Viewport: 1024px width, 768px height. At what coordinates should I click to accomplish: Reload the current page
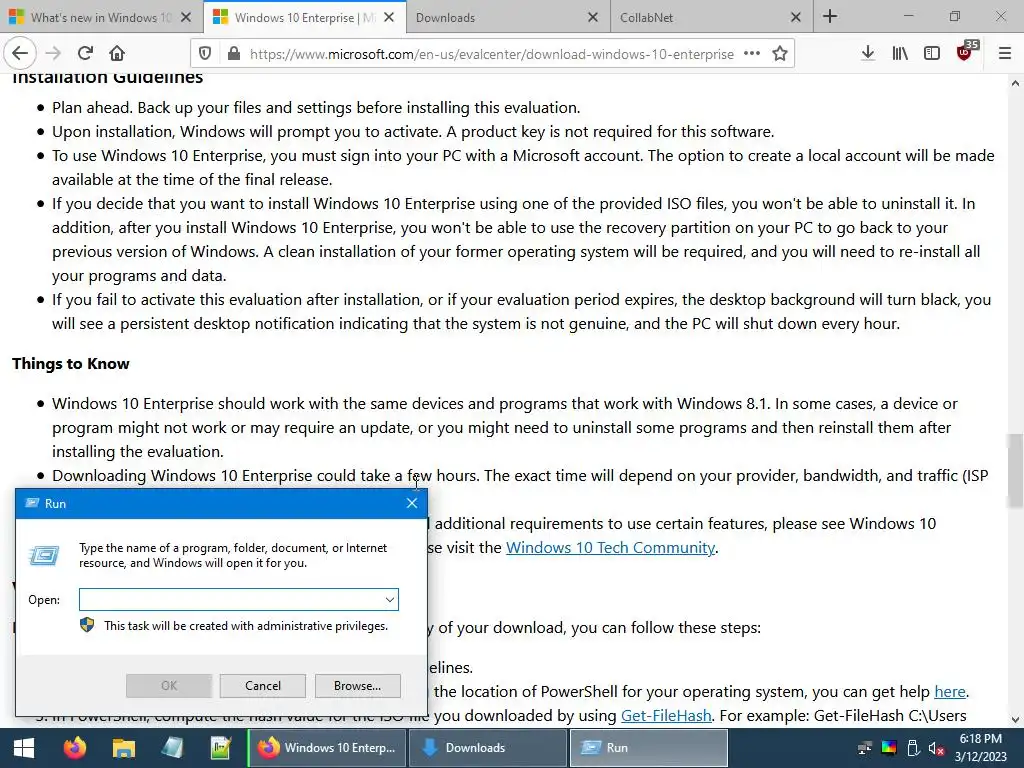coord(85,54)
